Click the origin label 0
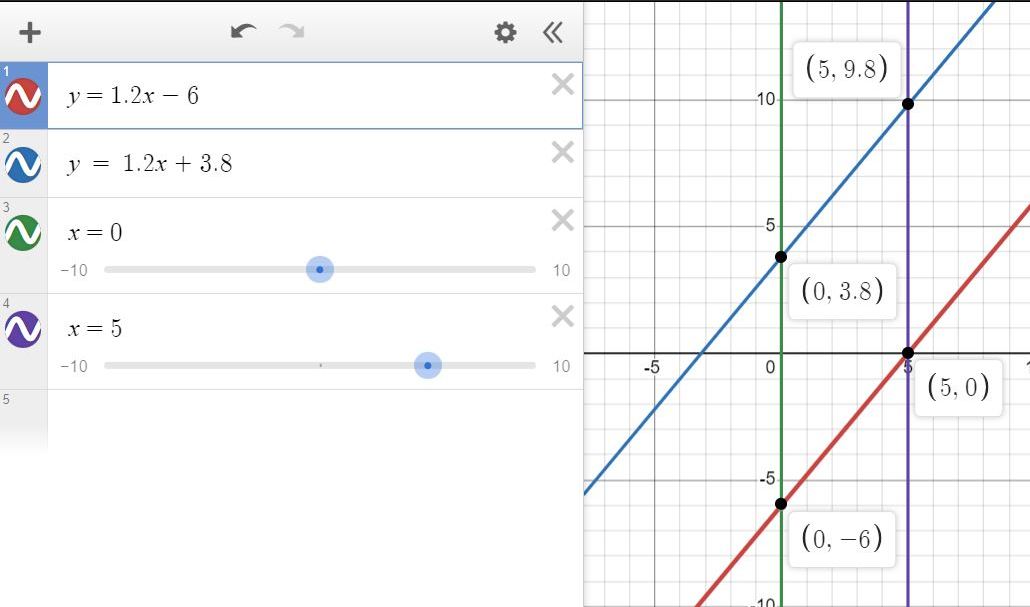Viewport: 1030px width, 607px height. [770, 367]
